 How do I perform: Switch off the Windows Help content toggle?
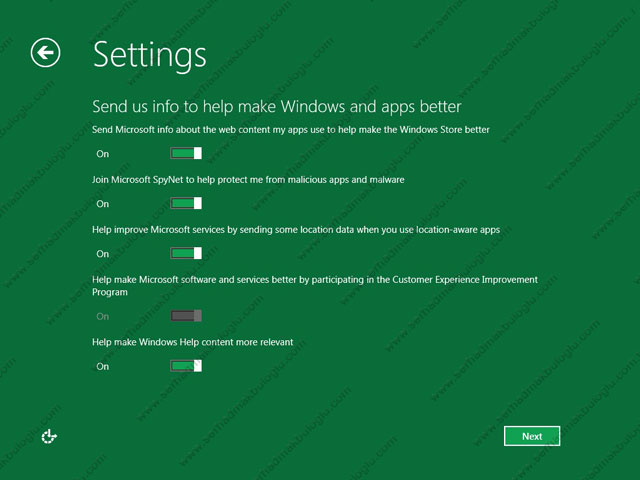coord(186,366)
